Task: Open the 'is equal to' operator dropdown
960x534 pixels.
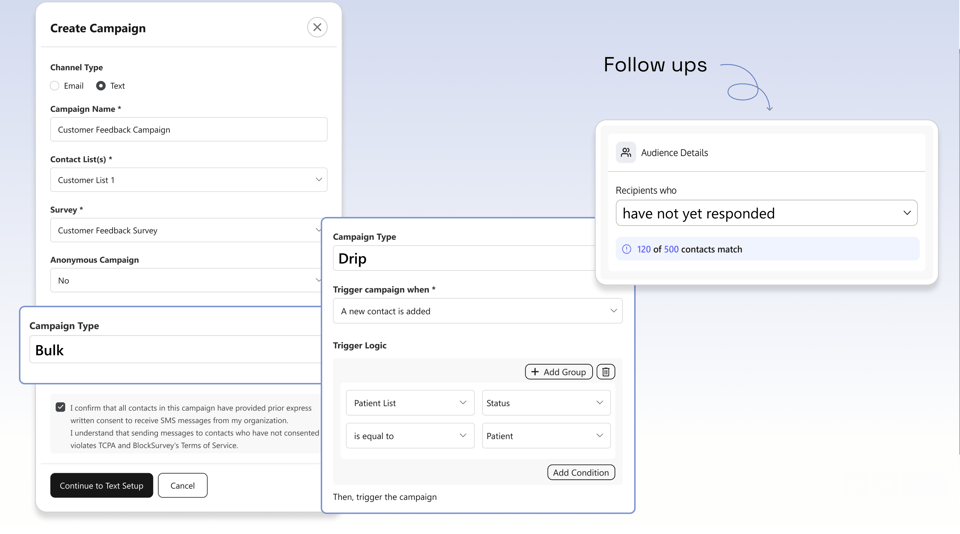Action: point(410,436)
